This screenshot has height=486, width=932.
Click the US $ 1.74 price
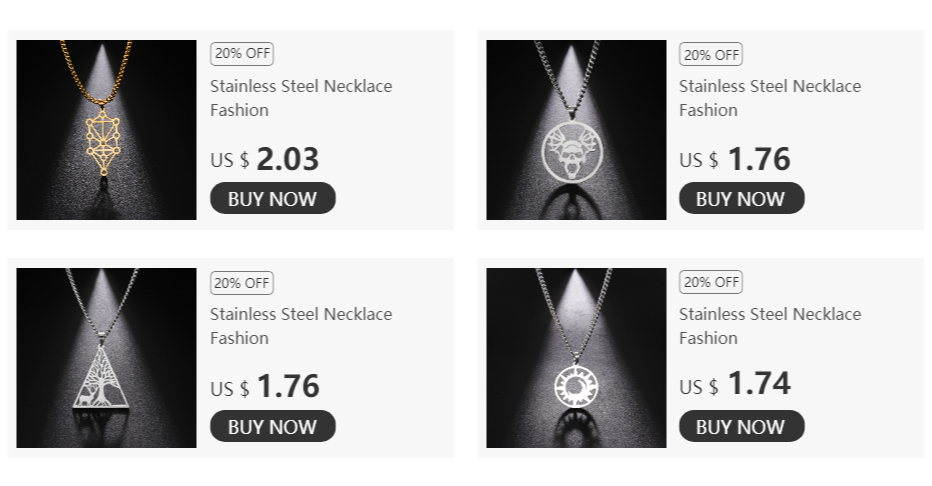click(735, 384)
